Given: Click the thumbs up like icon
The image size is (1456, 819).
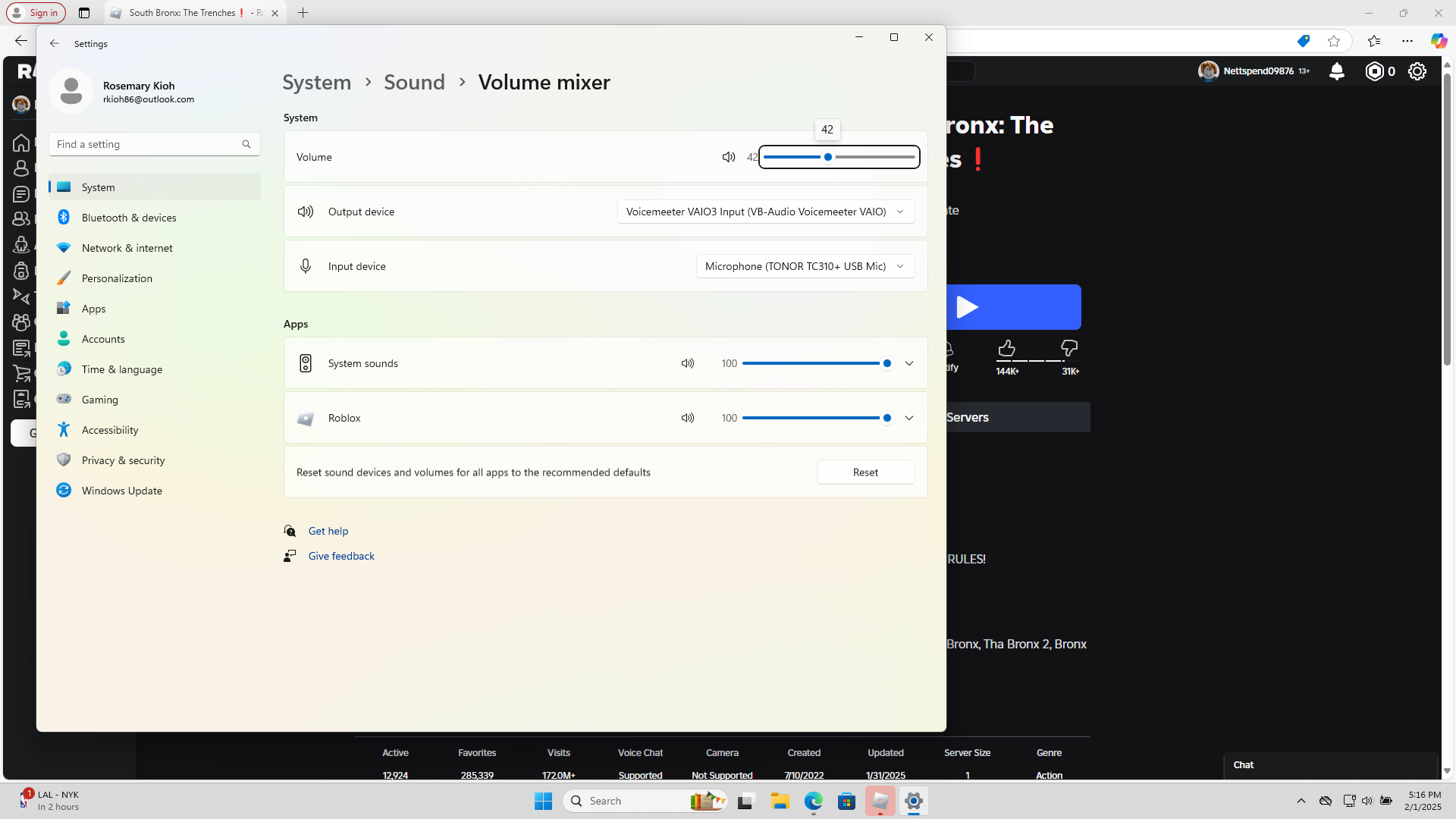Looking at the screenshot, I should coord(1006,348).
